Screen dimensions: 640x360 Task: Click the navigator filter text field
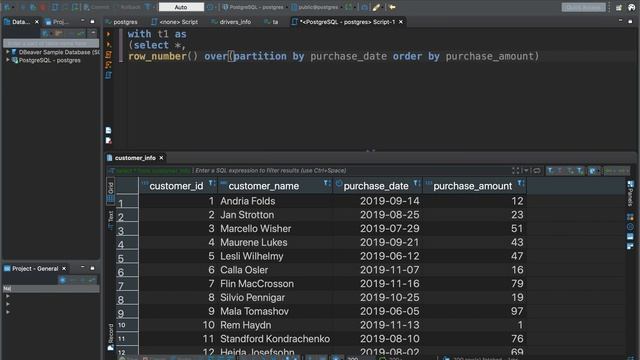click(51, 43)
